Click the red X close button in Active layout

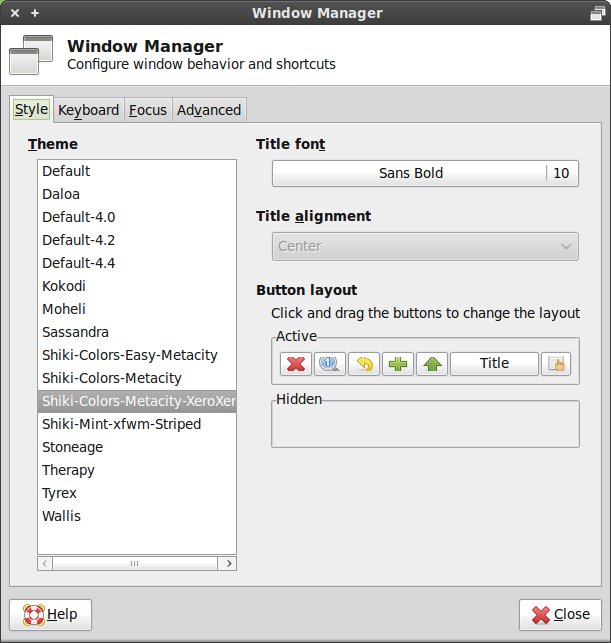(296, 364)
